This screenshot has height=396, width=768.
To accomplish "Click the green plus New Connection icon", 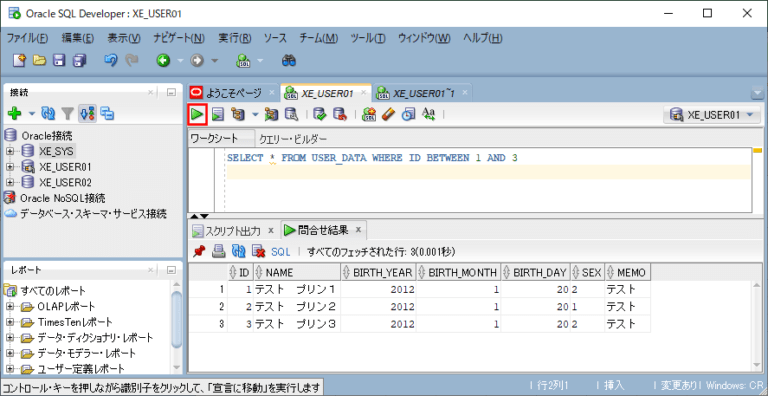I will click(x=15, y=114).
